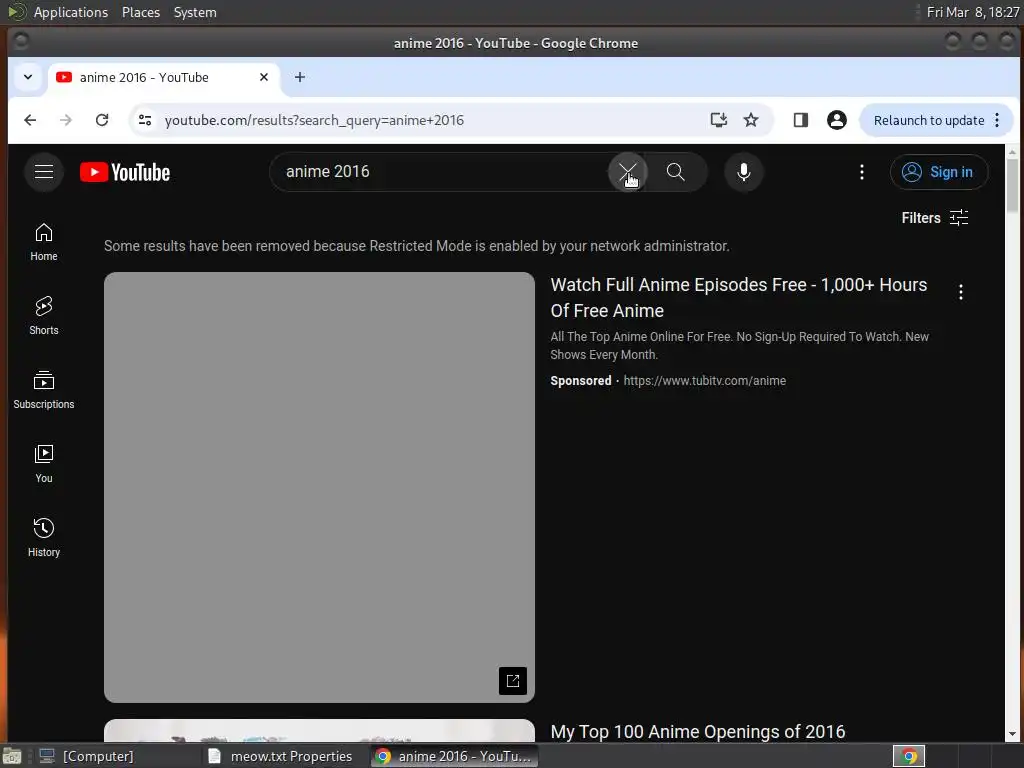The height and width of the screenshot is (768, 1024).
Task: Open a new Chrome tab
Action: click(x=300, y=77)
